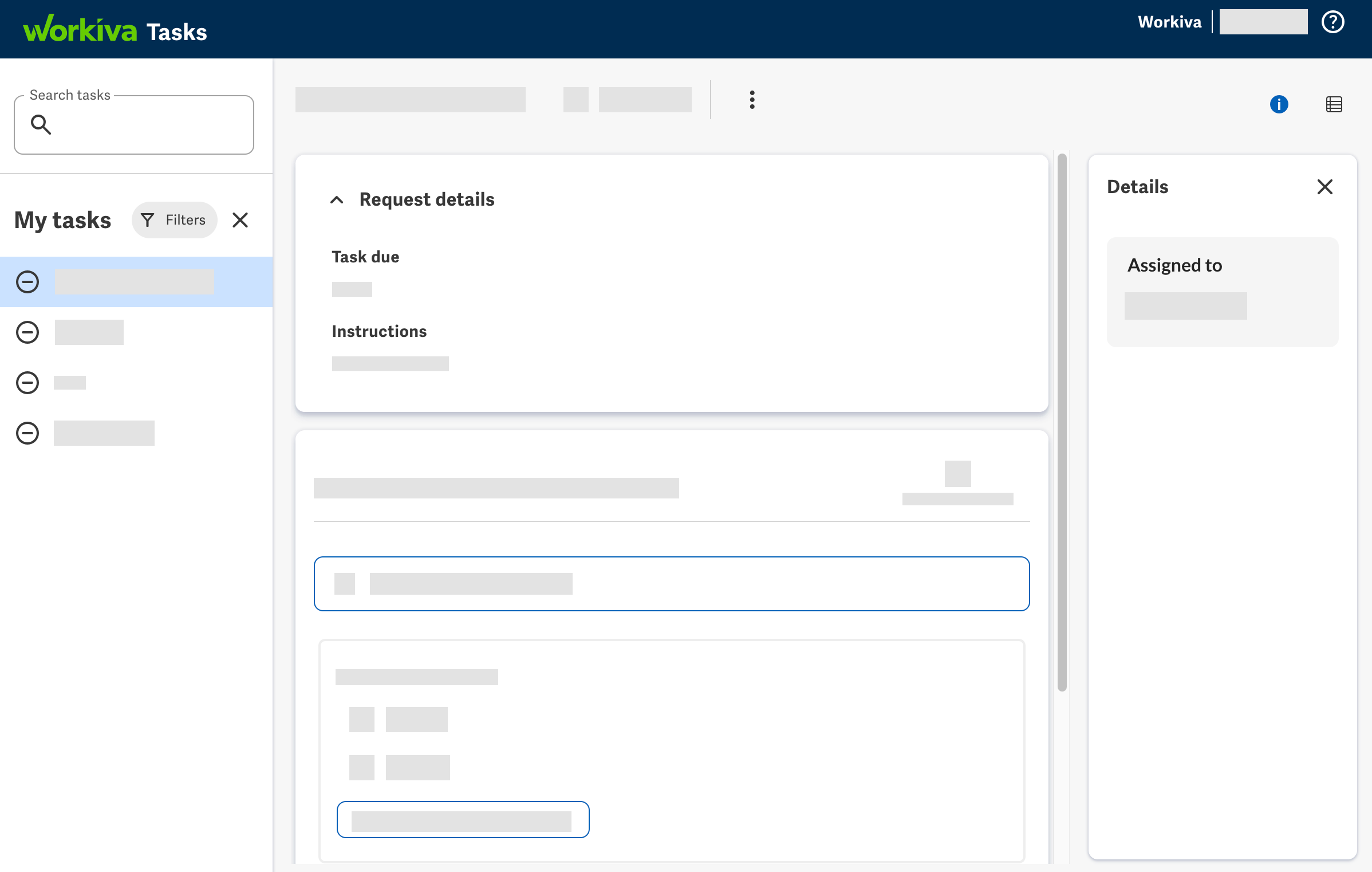Toggle the status circle on the third task
1372x872 pixels.
click(x=27, y=383)
